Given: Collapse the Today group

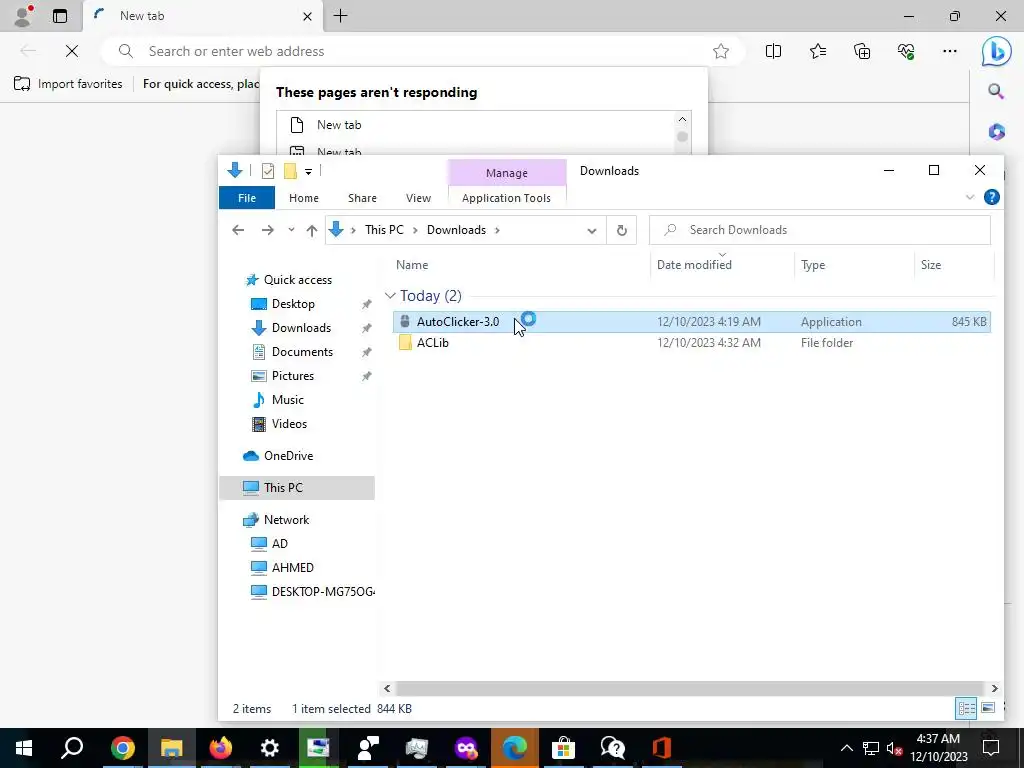Looking at the screenshot, I should [390, 296].
